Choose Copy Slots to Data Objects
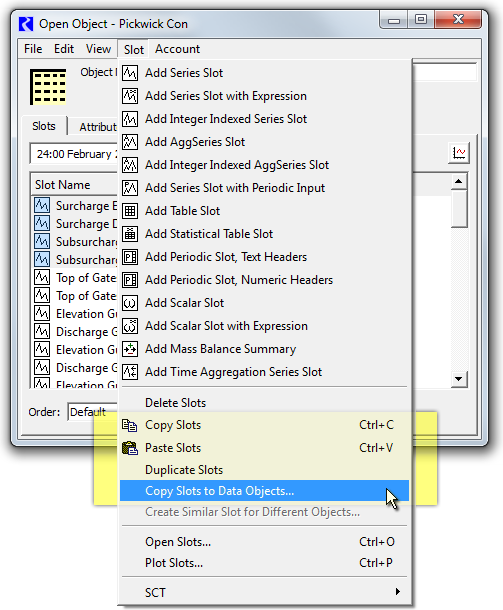Screen dimensions: 503x610 point(264,491)
